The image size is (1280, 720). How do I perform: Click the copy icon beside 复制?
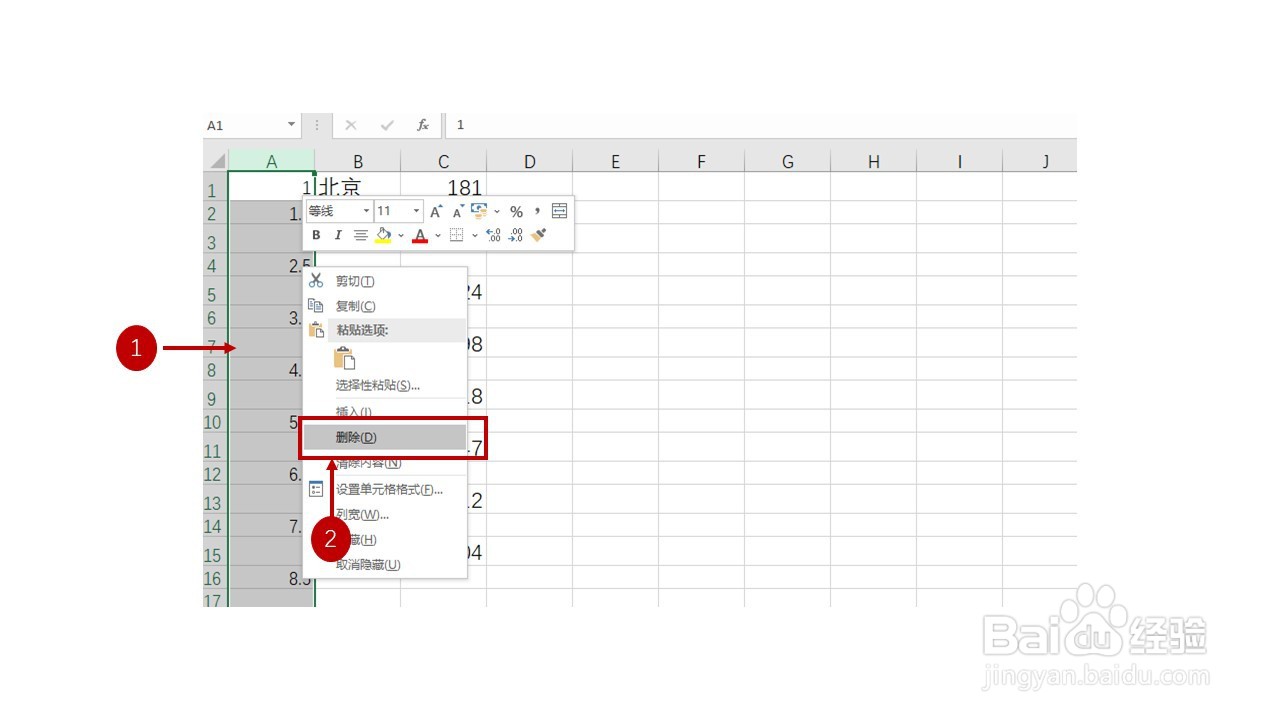(316, 306)
